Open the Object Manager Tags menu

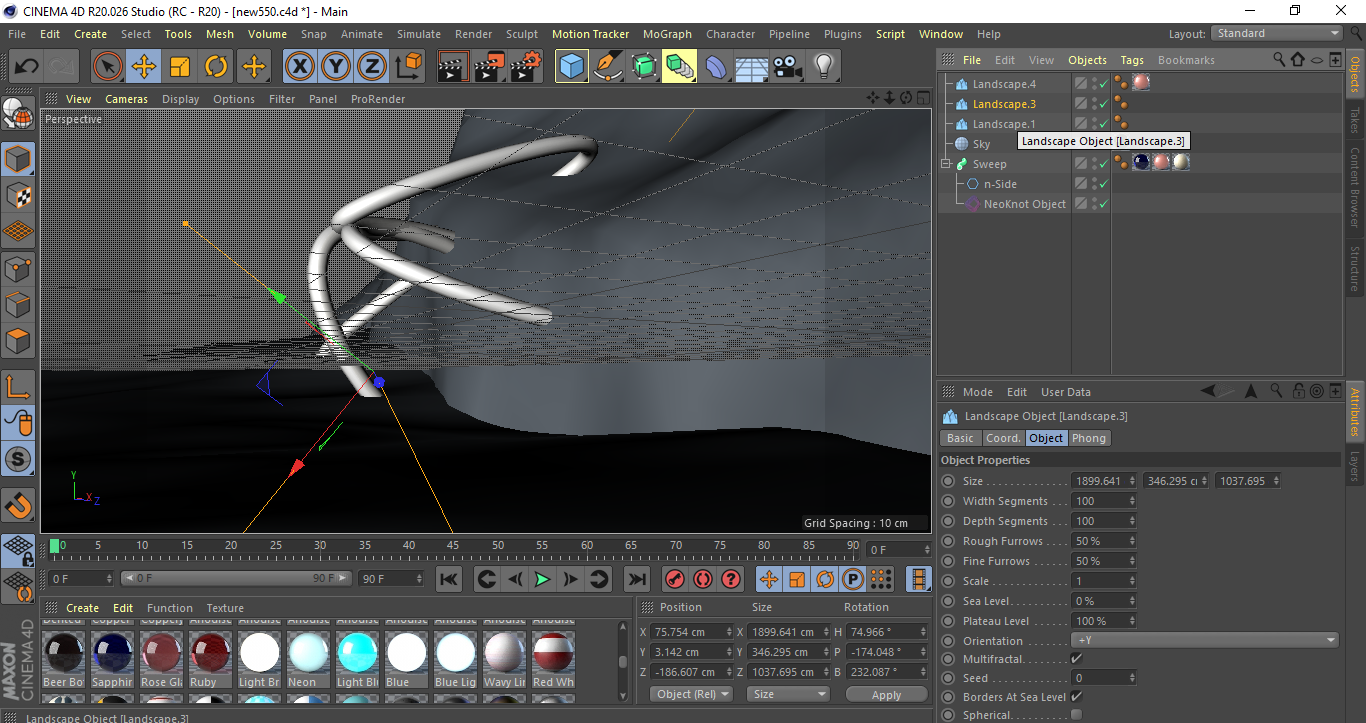click(1132, 60)
